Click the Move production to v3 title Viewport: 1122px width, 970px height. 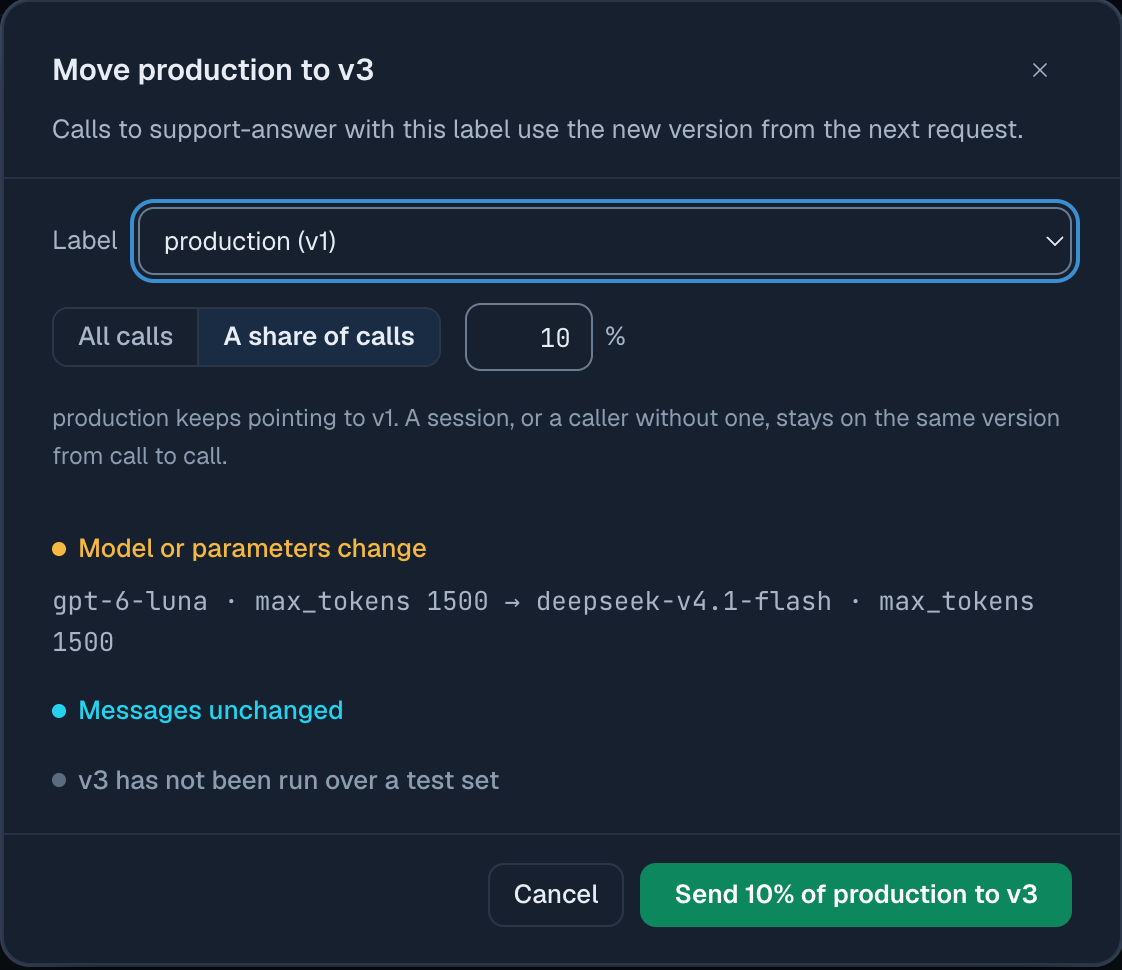213,70
